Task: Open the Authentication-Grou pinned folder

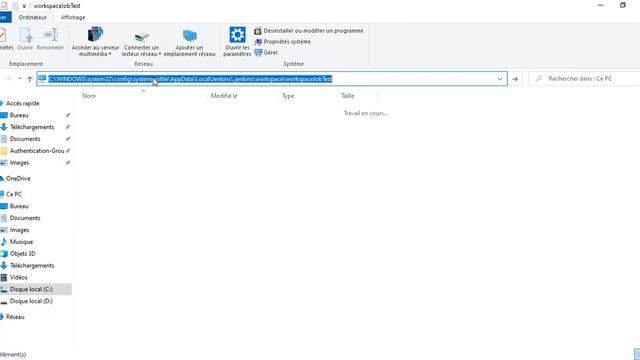Action: click(37, 151)
